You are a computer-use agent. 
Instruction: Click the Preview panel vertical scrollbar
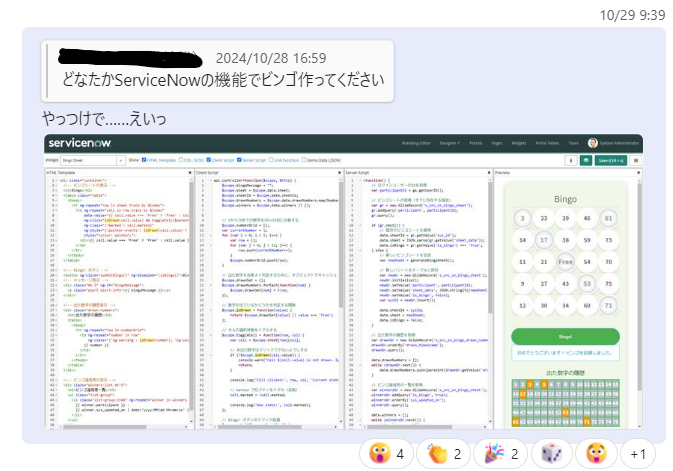click(x=640, y=287)
